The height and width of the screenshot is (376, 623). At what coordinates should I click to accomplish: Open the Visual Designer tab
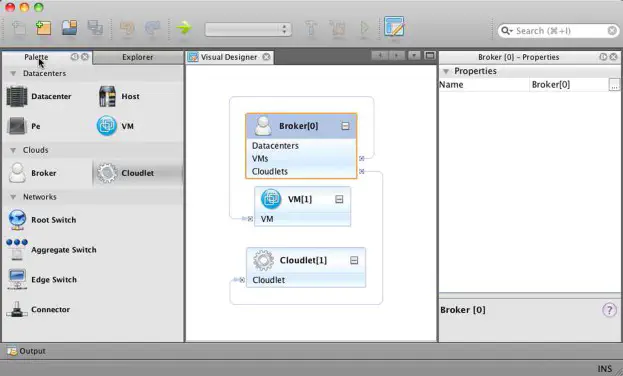[x=229, y=57]
